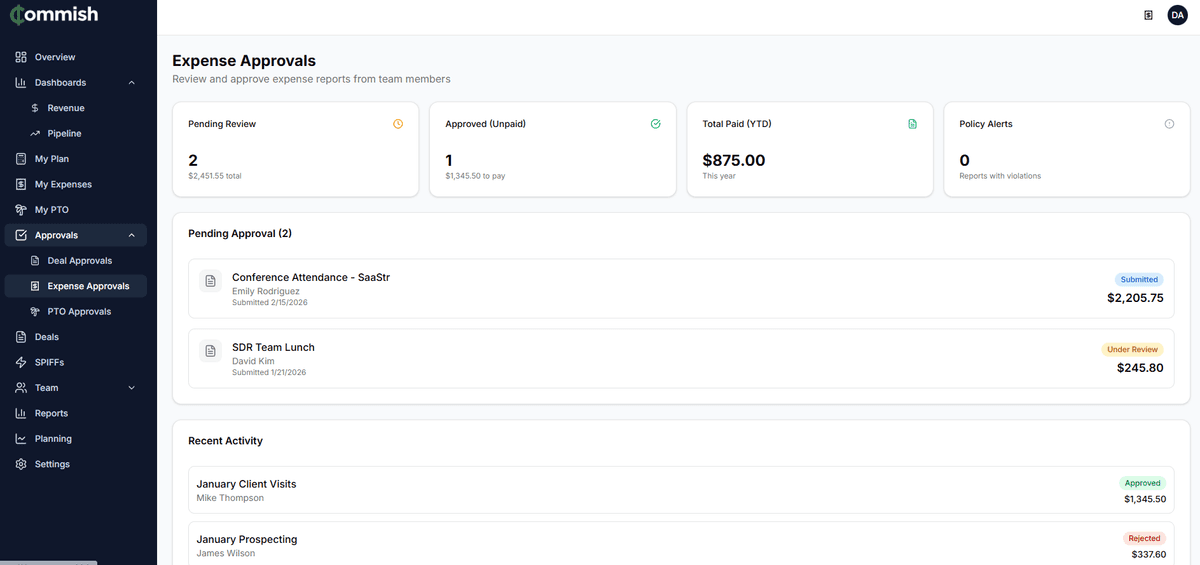
Task: Click the Submitted status badge
Action: [1139, 280]
